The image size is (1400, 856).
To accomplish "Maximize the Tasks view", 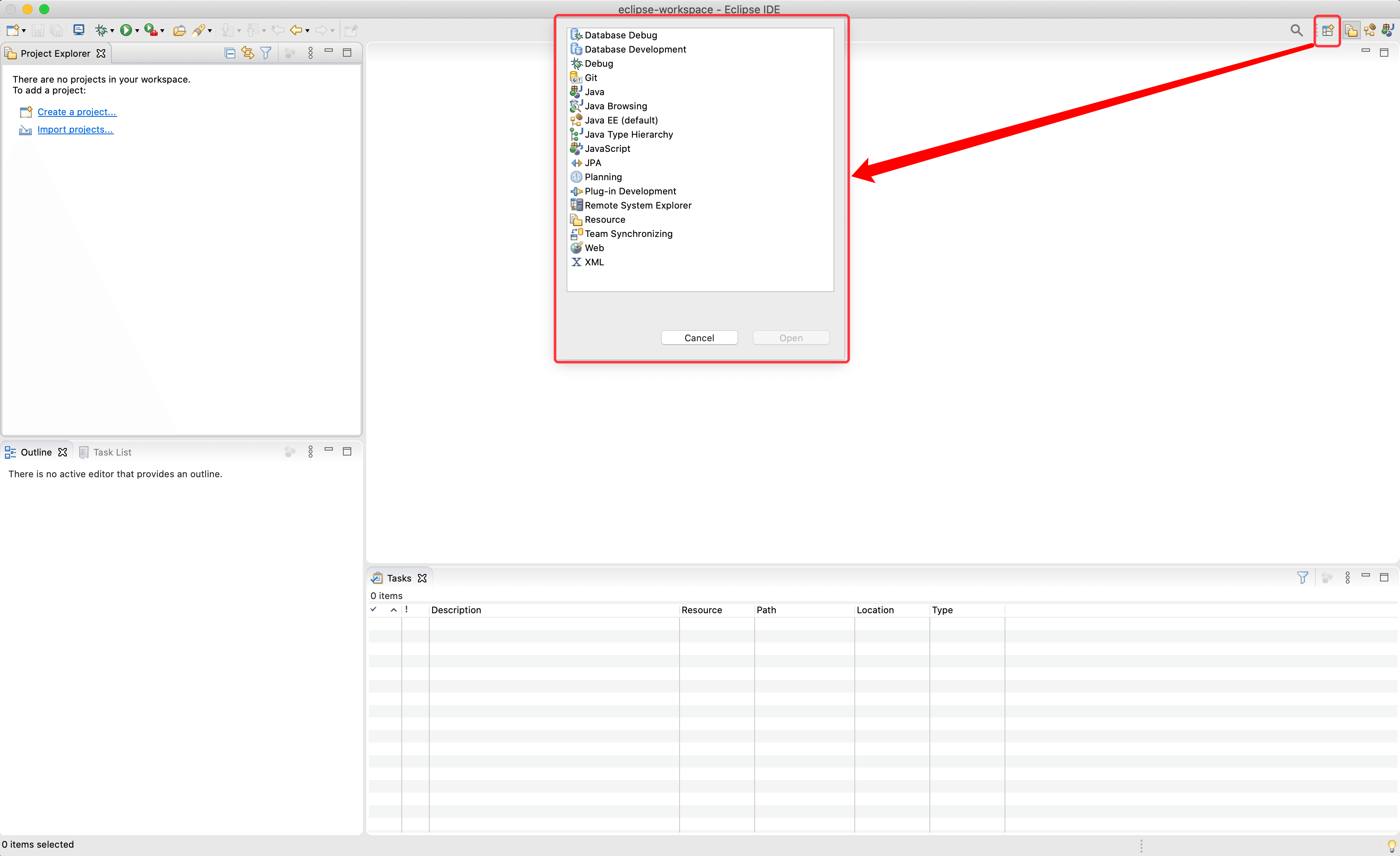I will tap(1384, 577).
